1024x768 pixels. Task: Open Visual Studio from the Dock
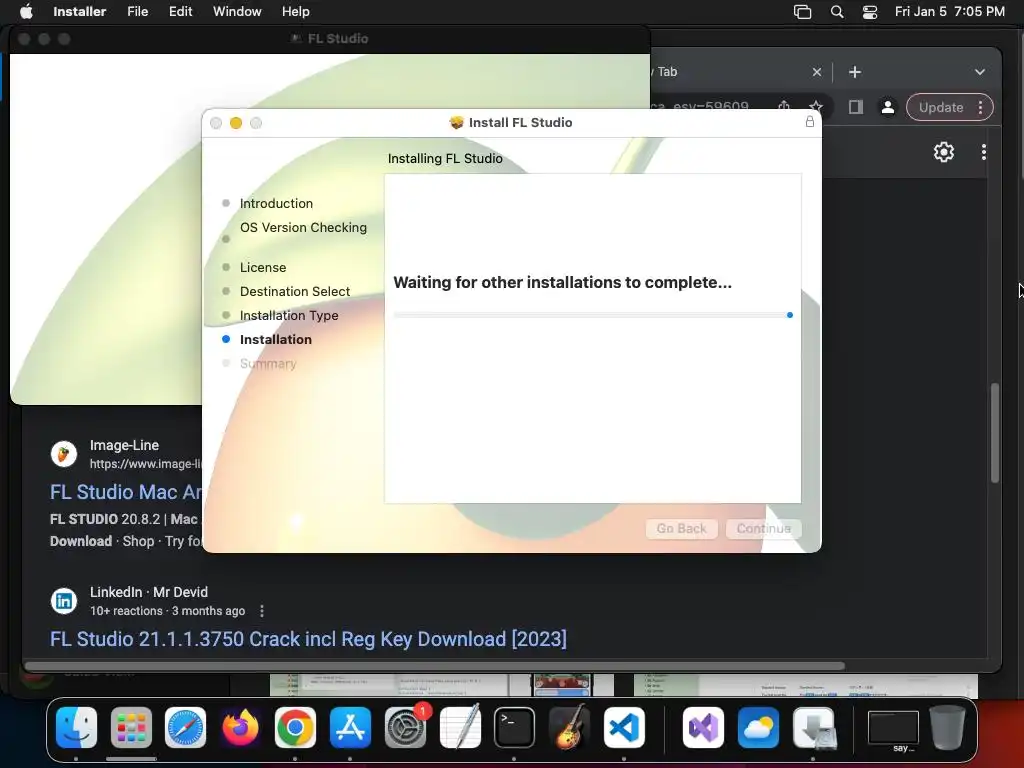click(x=703, y=727)
